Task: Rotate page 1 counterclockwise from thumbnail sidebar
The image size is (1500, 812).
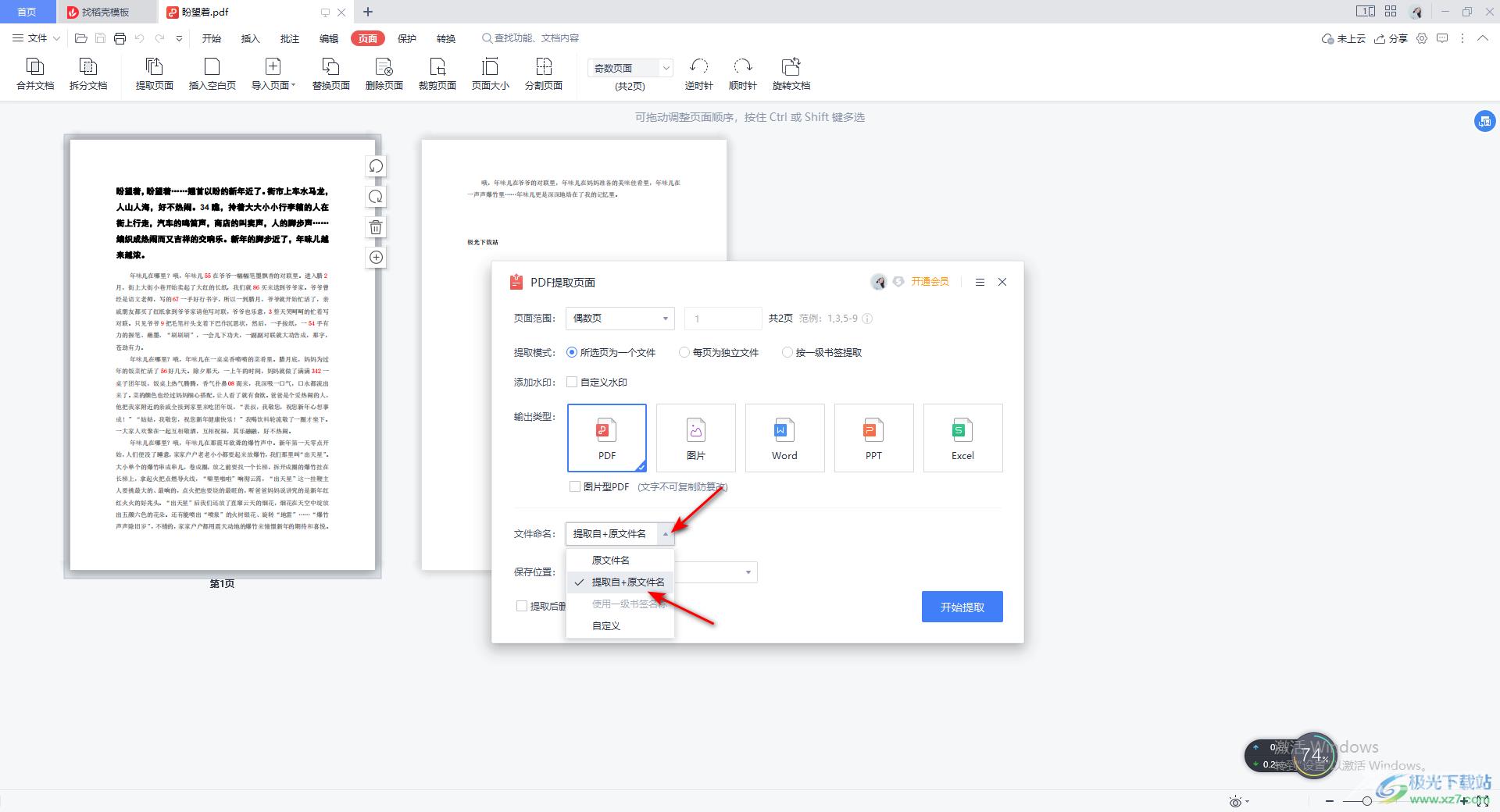Action: click(x=376, y=166)
